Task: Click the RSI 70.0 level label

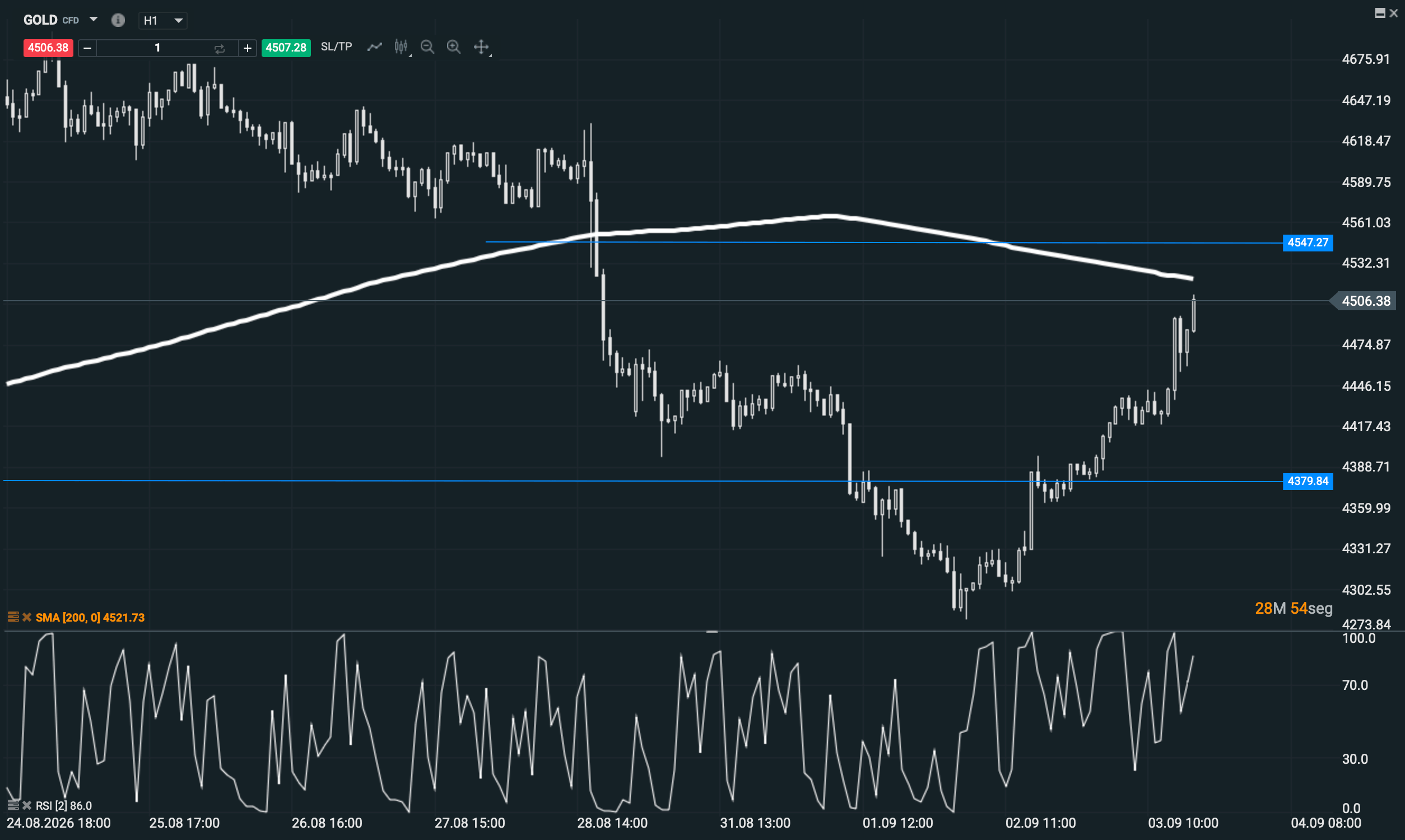Action: coord(1355,685)
